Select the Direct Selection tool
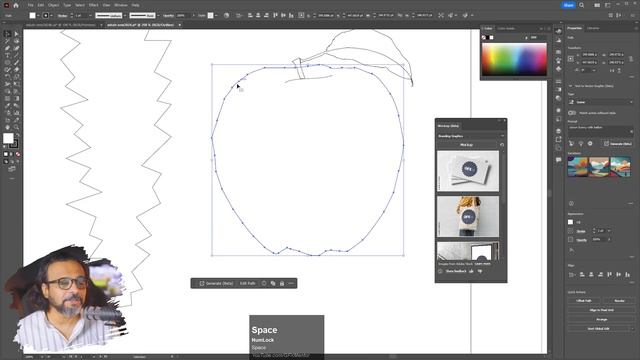This screenshot has width=640, height=360. tap(16, 34)
